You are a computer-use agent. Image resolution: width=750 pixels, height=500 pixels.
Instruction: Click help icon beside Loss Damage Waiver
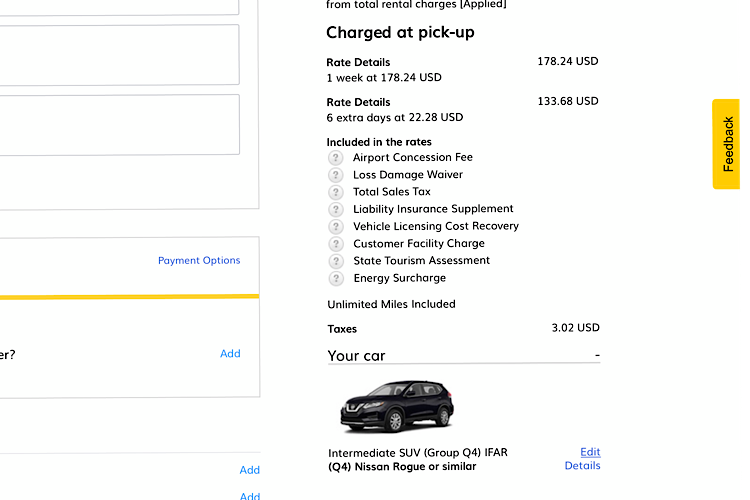tap(336, 175)
